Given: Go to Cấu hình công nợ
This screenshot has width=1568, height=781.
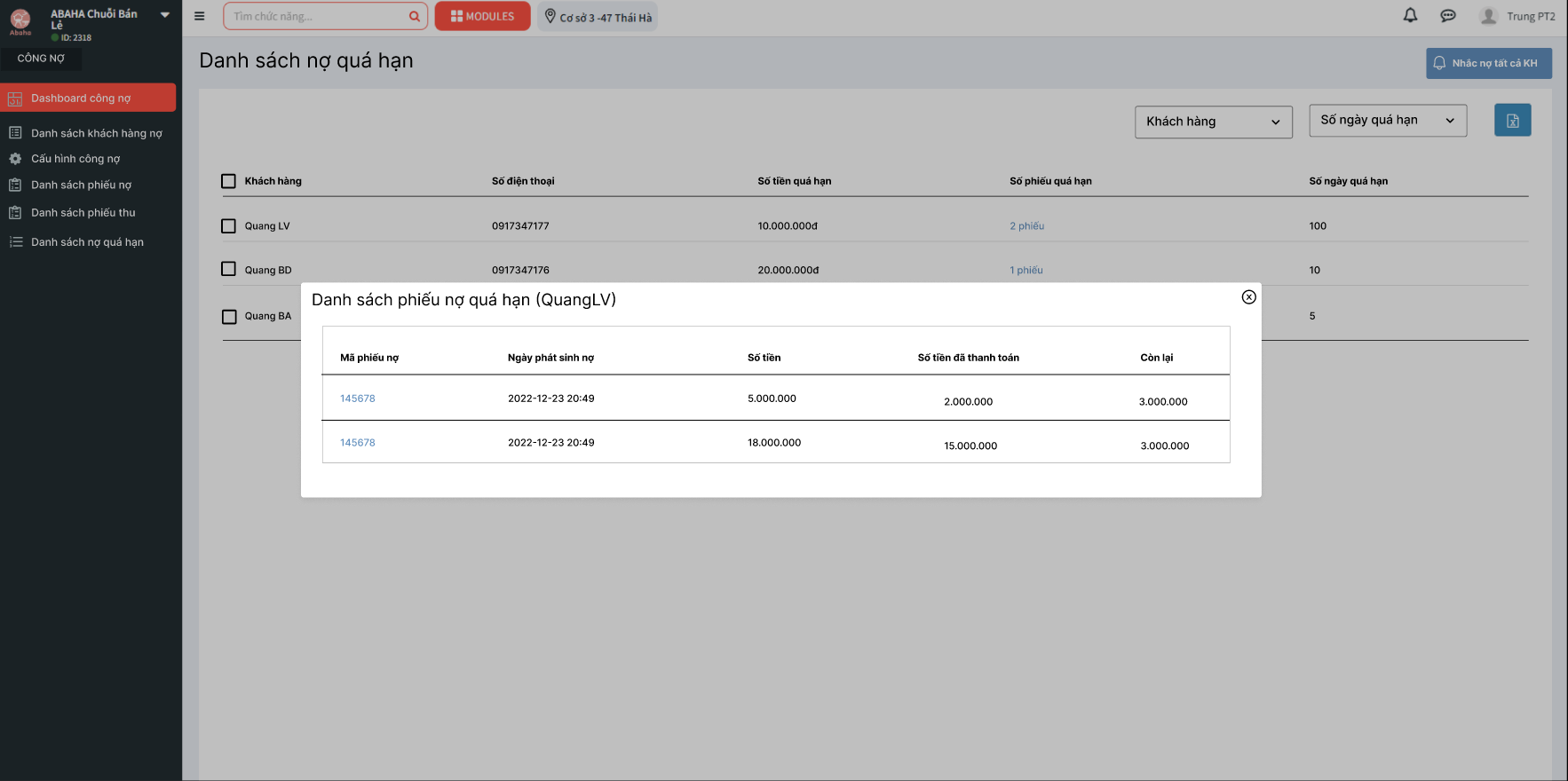Looking at the screenshot, I should 75,159.
